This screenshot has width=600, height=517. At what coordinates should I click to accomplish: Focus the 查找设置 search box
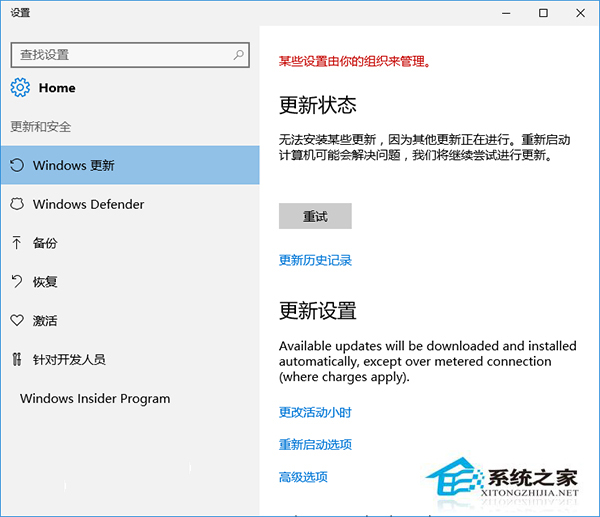point(130,55)
